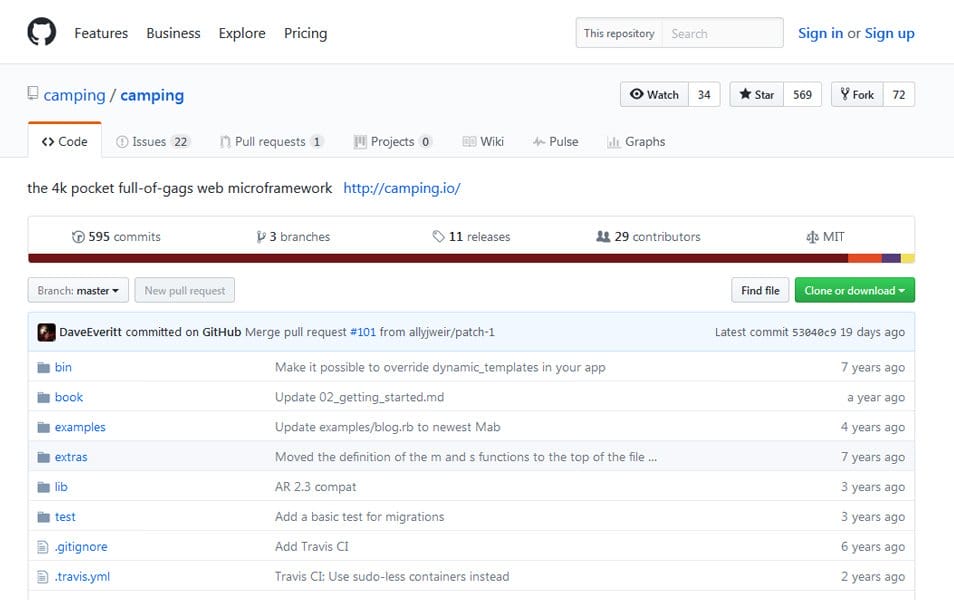Fork the camping repository
The image size is (954, 600).
[857, 94]
